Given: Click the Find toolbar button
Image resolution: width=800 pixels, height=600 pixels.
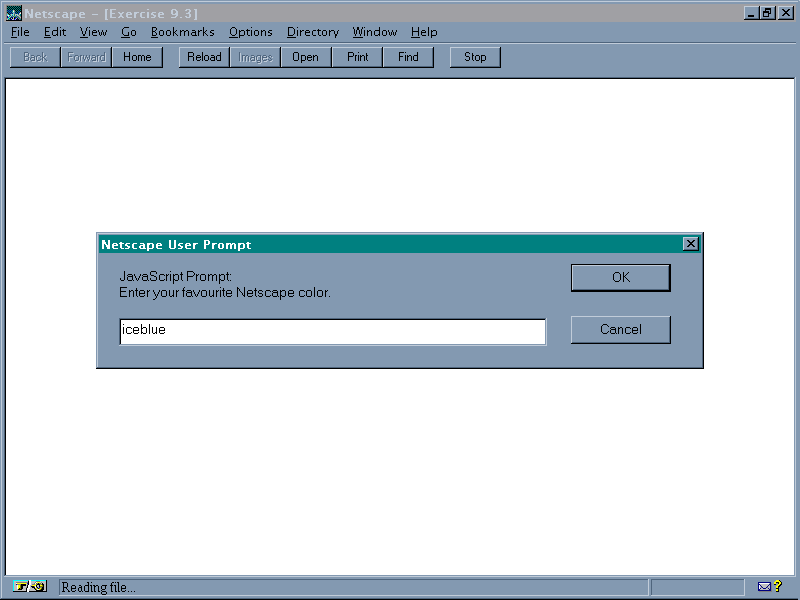Looking at the screenshot, I should click(x=408, y=57).
